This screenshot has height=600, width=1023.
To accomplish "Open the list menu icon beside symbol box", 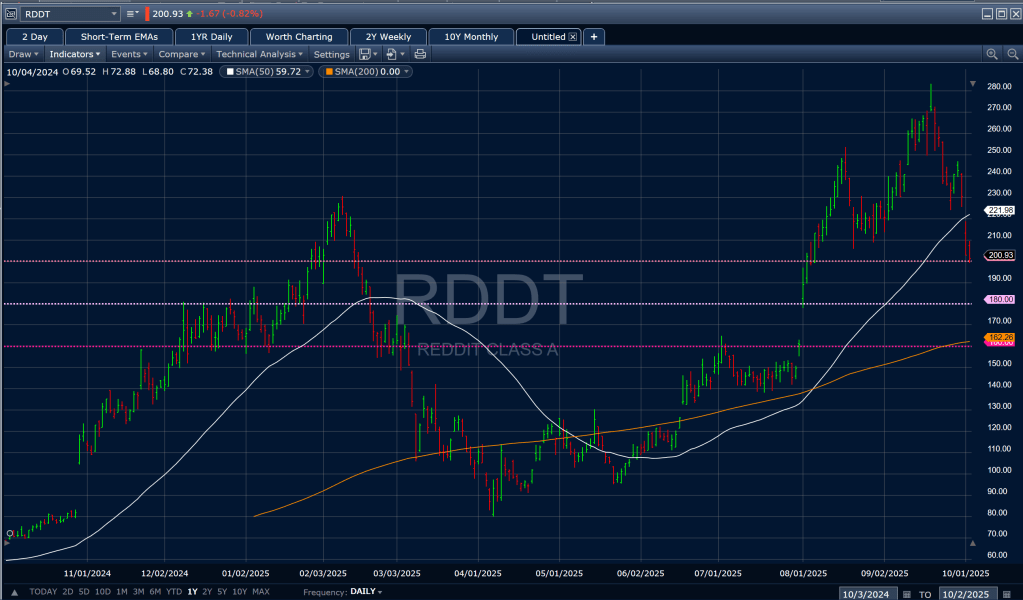I will [x=132, y=14].
